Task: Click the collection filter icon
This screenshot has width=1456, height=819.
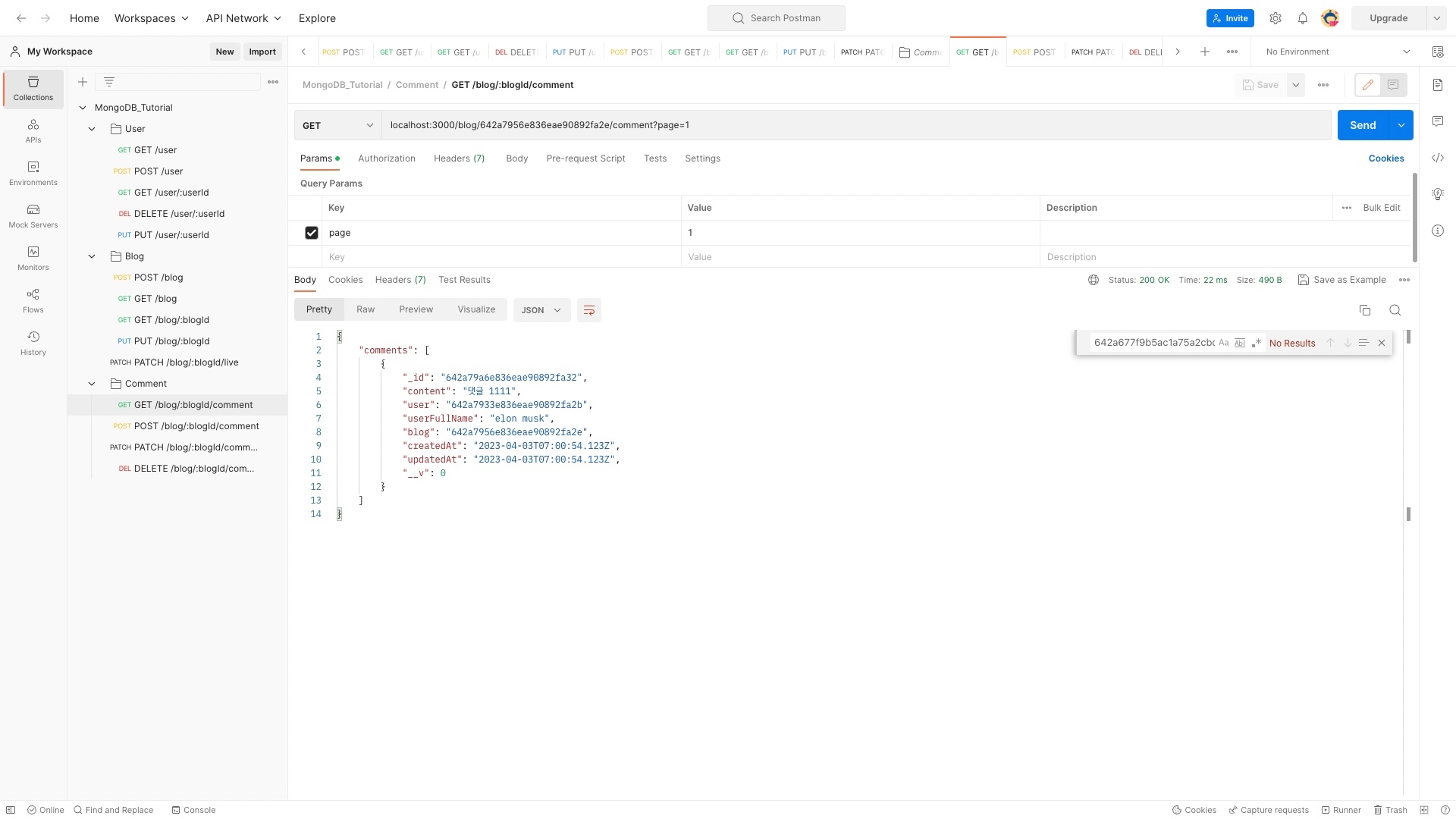Action: (109, 82)
